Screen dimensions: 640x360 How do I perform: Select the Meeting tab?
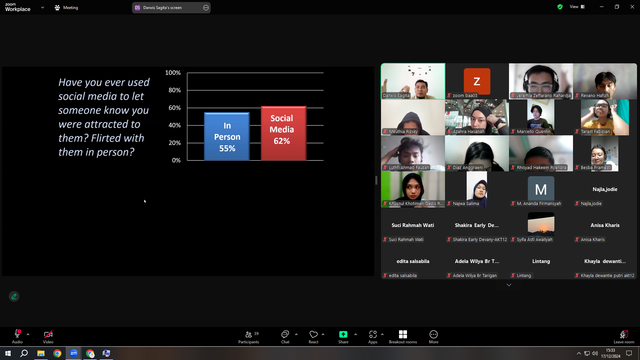(x=66, y=7)
